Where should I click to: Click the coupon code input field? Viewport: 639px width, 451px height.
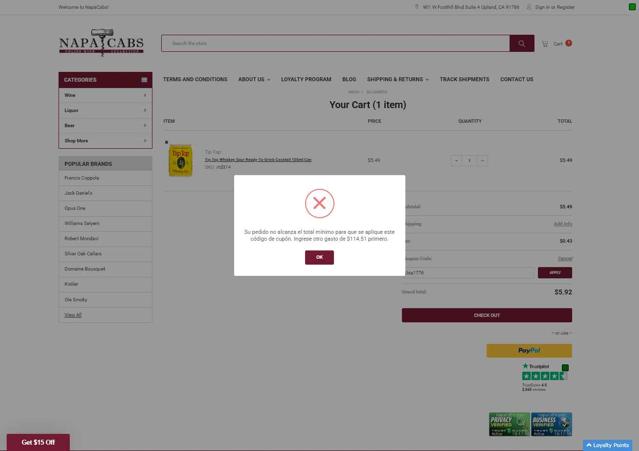pos(469,273)
